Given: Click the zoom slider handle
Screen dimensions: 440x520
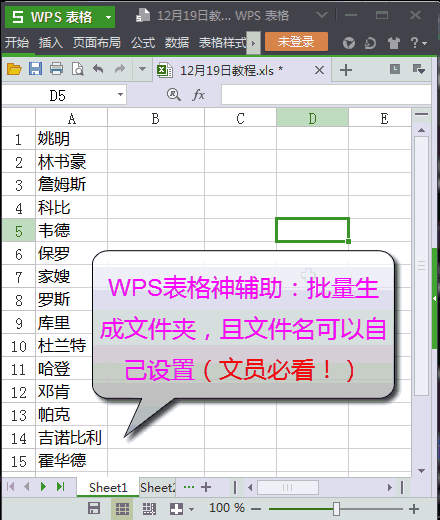Looking at the screenshot, I should click(336, 509).
